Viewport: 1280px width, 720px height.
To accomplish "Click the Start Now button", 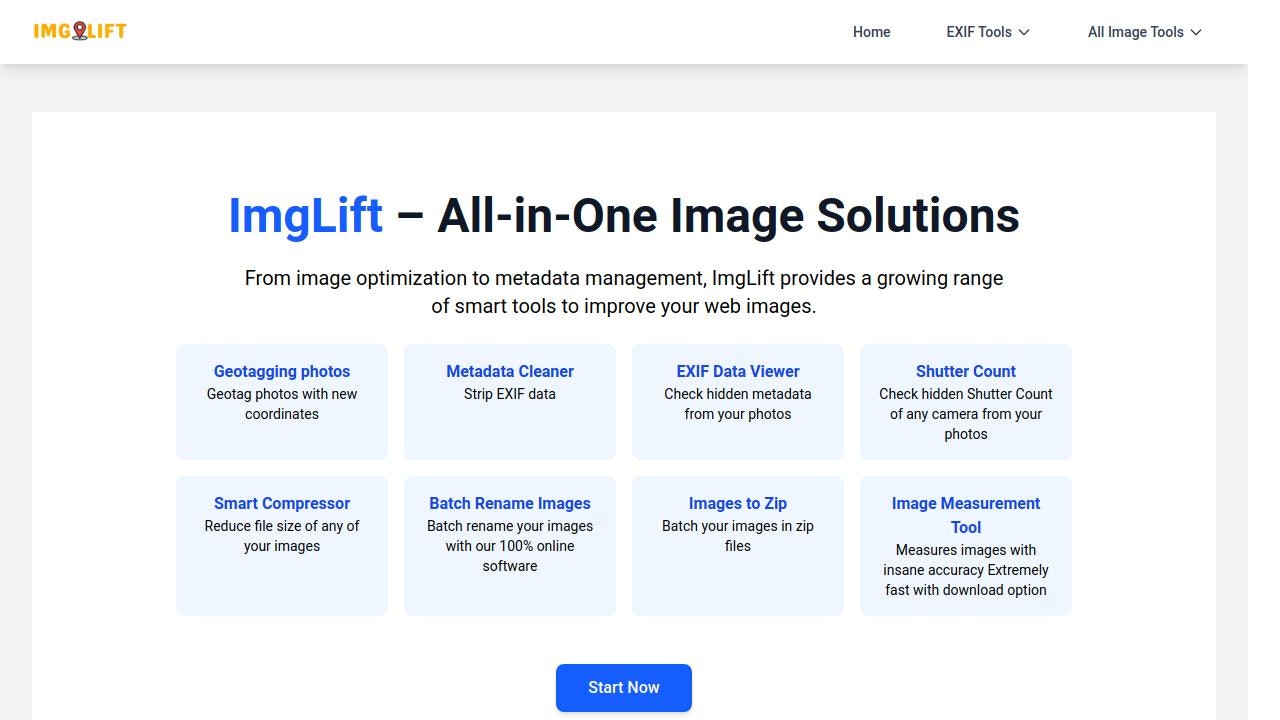I will tap(624, 688).
